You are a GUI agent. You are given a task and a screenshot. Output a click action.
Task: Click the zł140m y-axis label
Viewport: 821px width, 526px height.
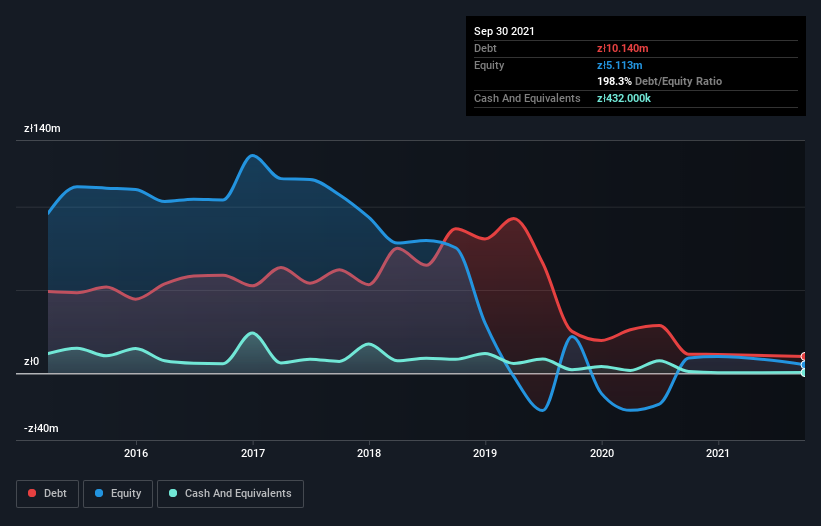tap(42, 128)
